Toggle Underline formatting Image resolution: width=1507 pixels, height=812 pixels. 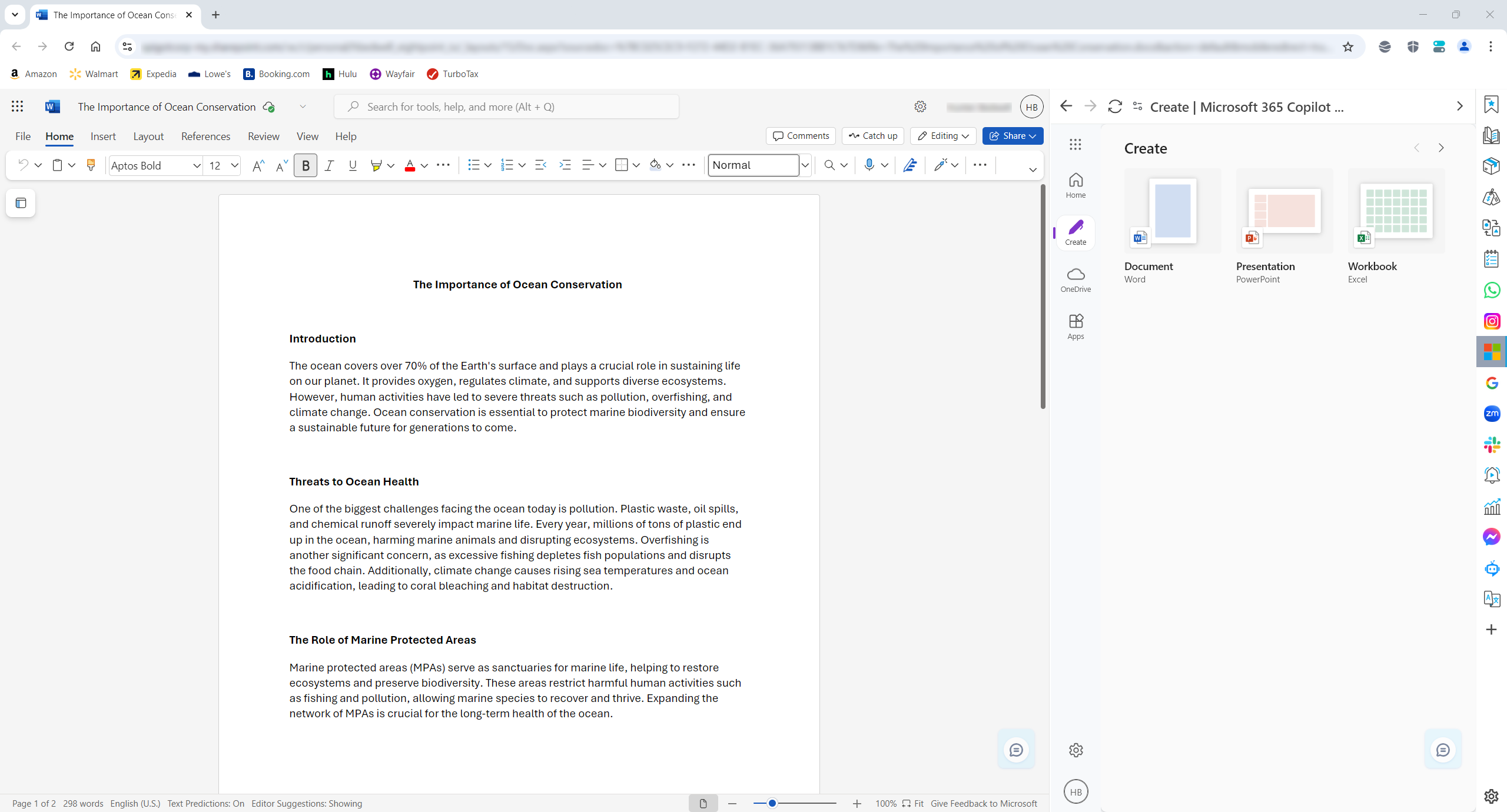point(353,165)
